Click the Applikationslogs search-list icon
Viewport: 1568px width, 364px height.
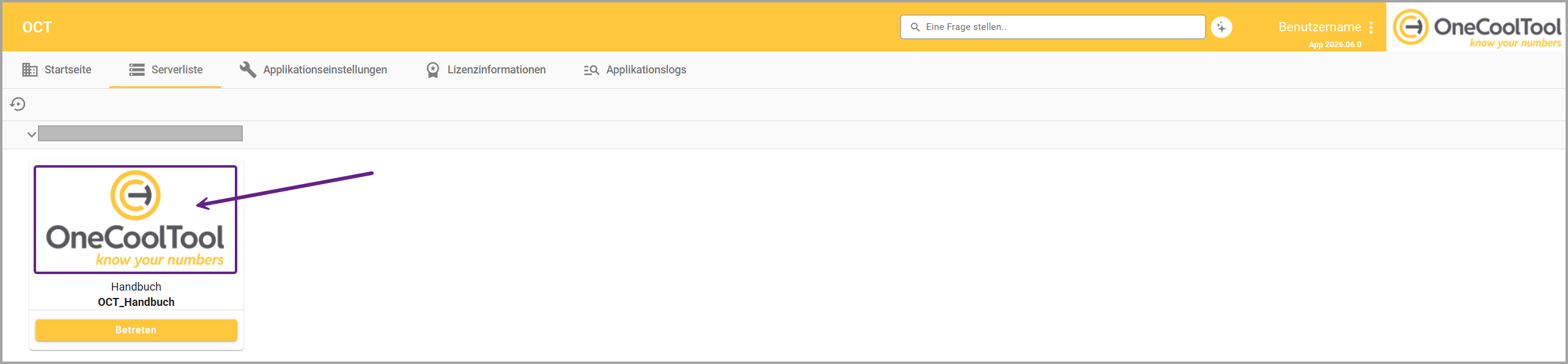(591, 70)
